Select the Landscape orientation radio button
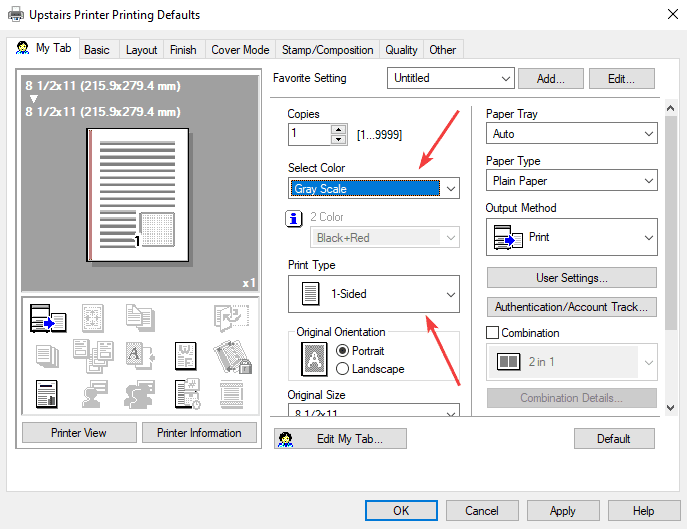 click(343, 369)
